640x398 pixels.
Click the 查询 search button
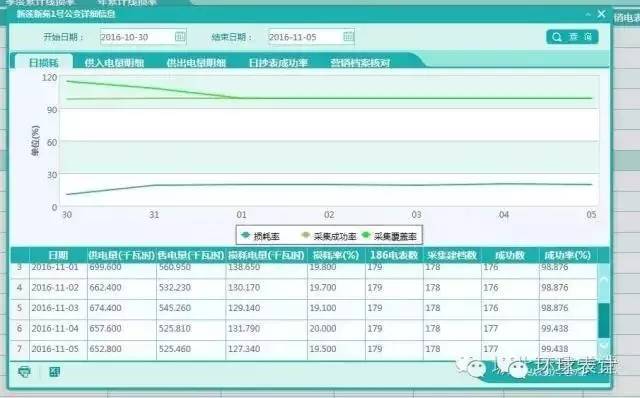(572, 37)
